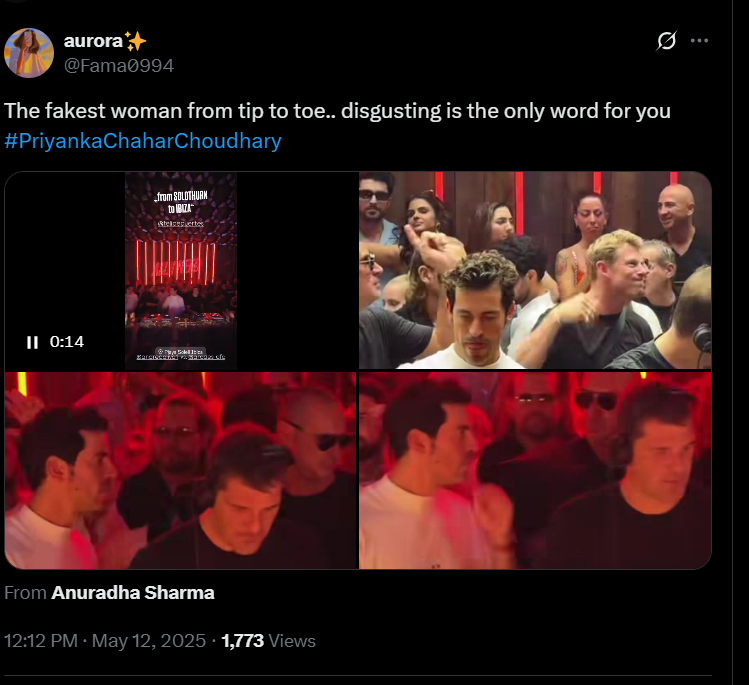The height and width of the screenshot is (685, 749).
Task: Open the 1,773 Views count
Action: tap(268, 641)
